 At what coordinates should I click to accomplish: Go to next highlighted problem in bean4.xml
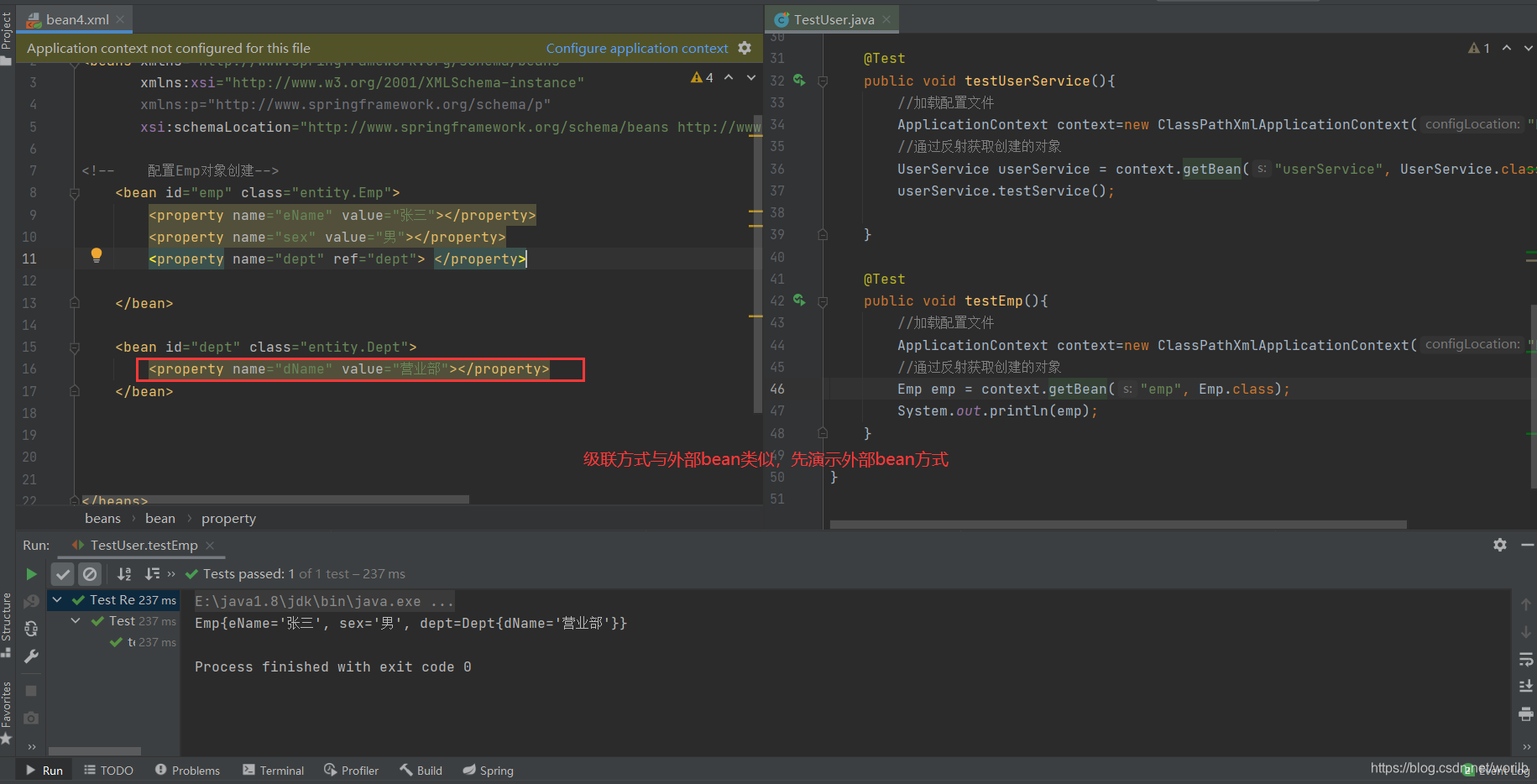(x=751, y=77)
